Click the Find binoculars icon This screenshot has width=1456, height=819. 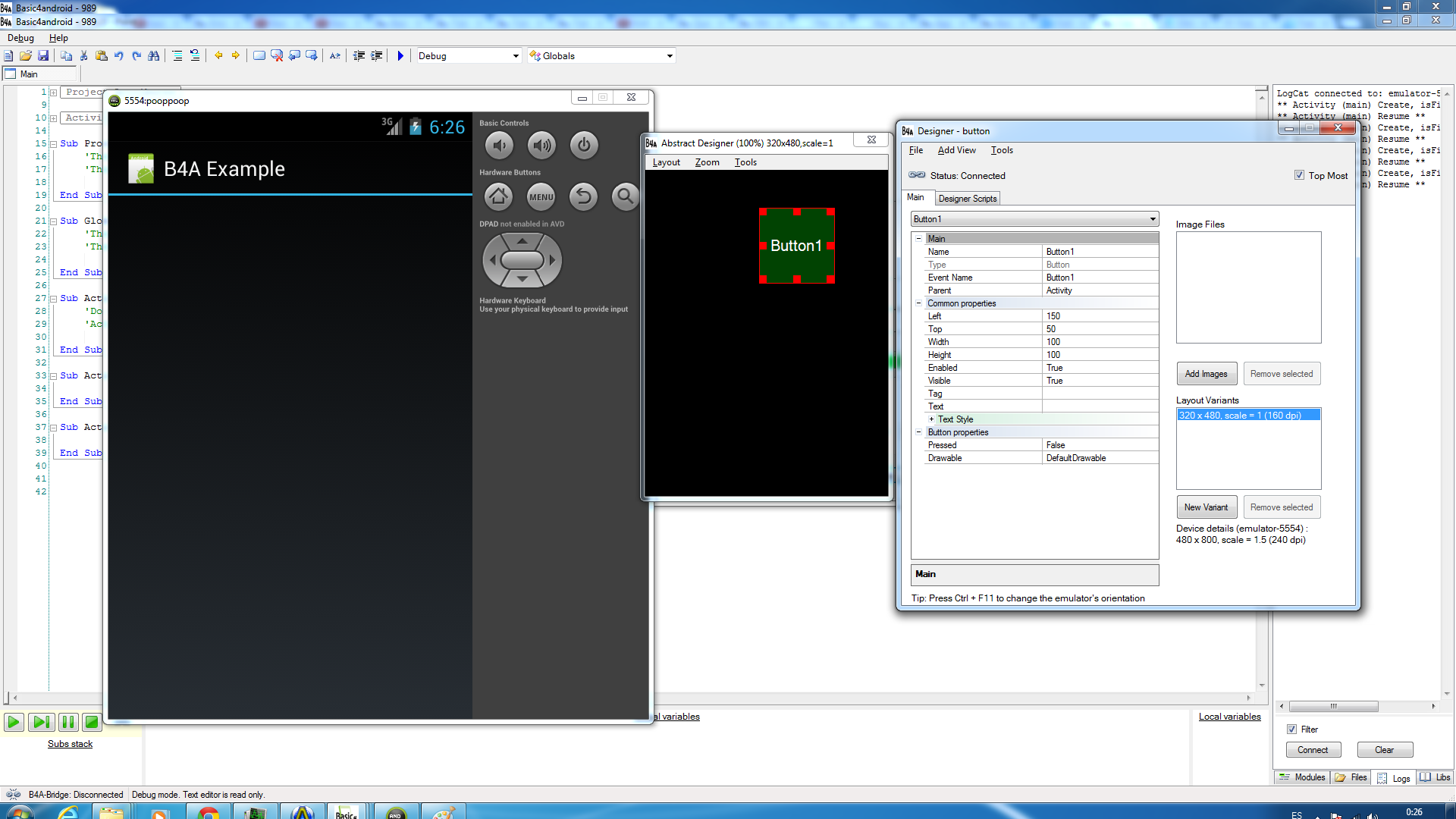click(x=154, y=55)
